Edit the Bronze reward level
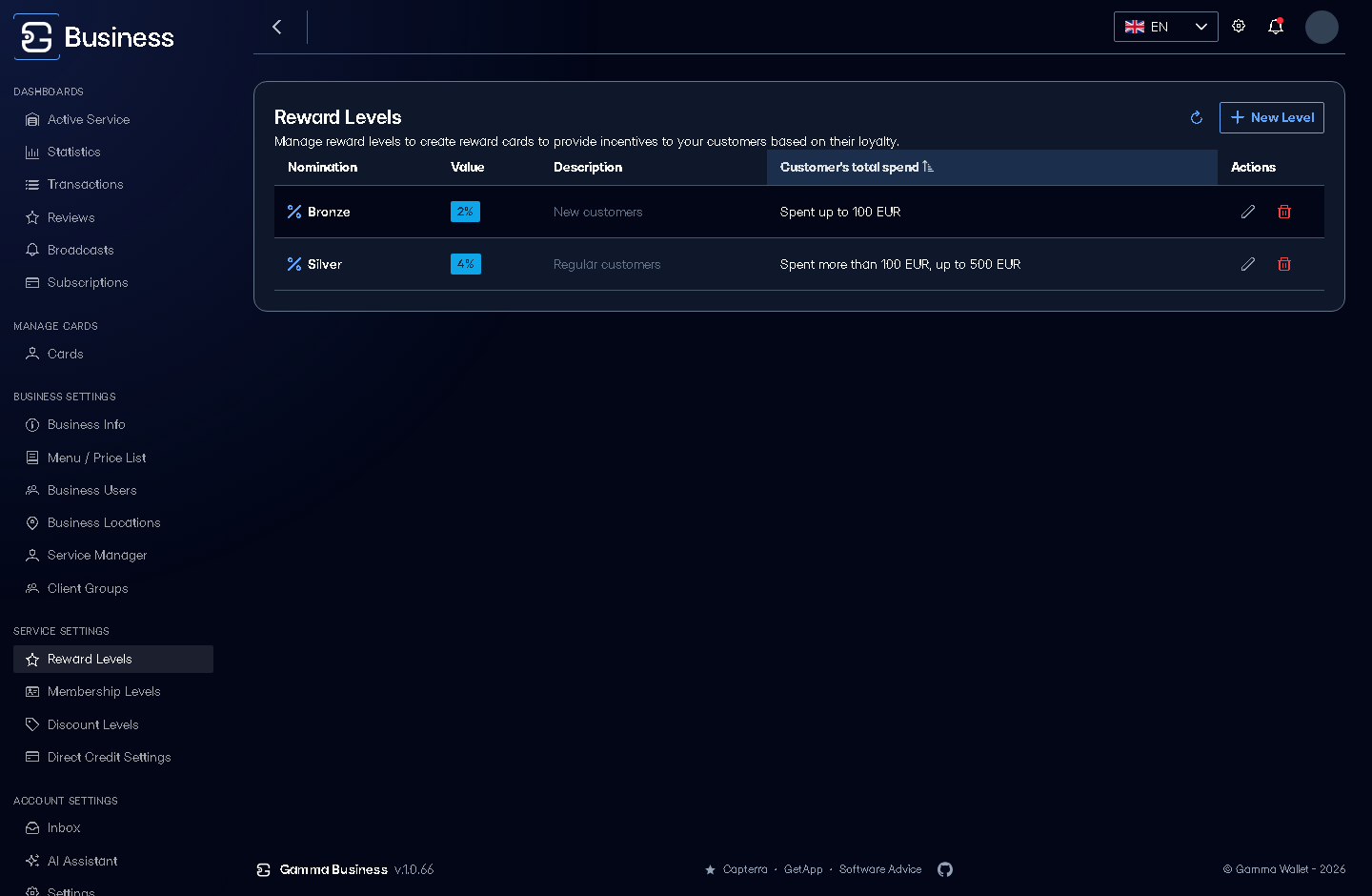Screen dimensions: 1372x896 pyautogui.click(x=1248, y=212)
